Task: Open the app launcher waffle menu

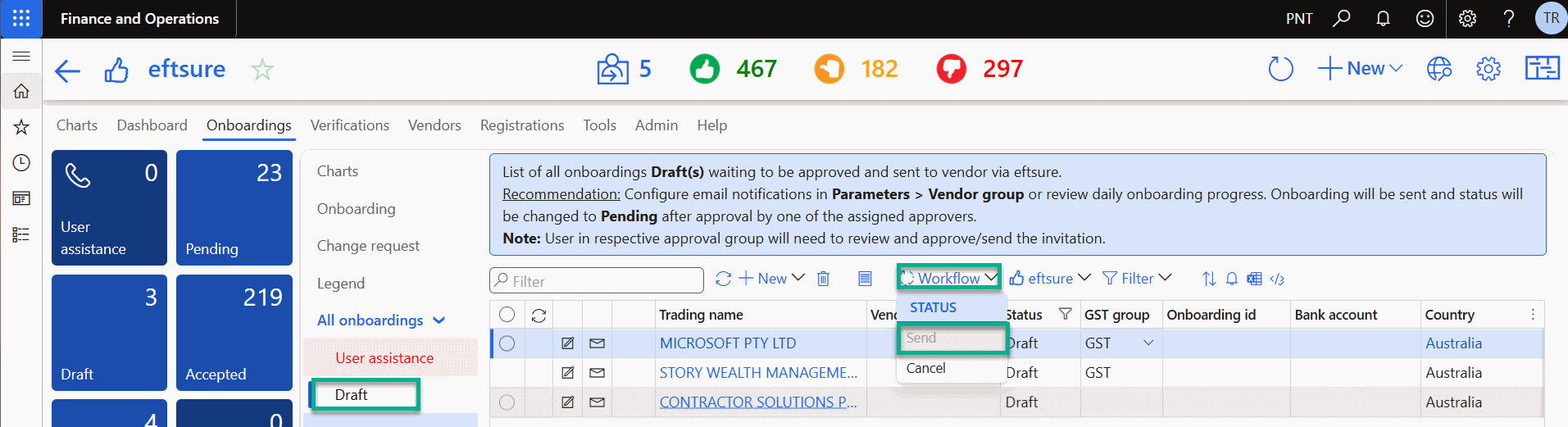Action: pyautogui.click(x=21, y=18)
